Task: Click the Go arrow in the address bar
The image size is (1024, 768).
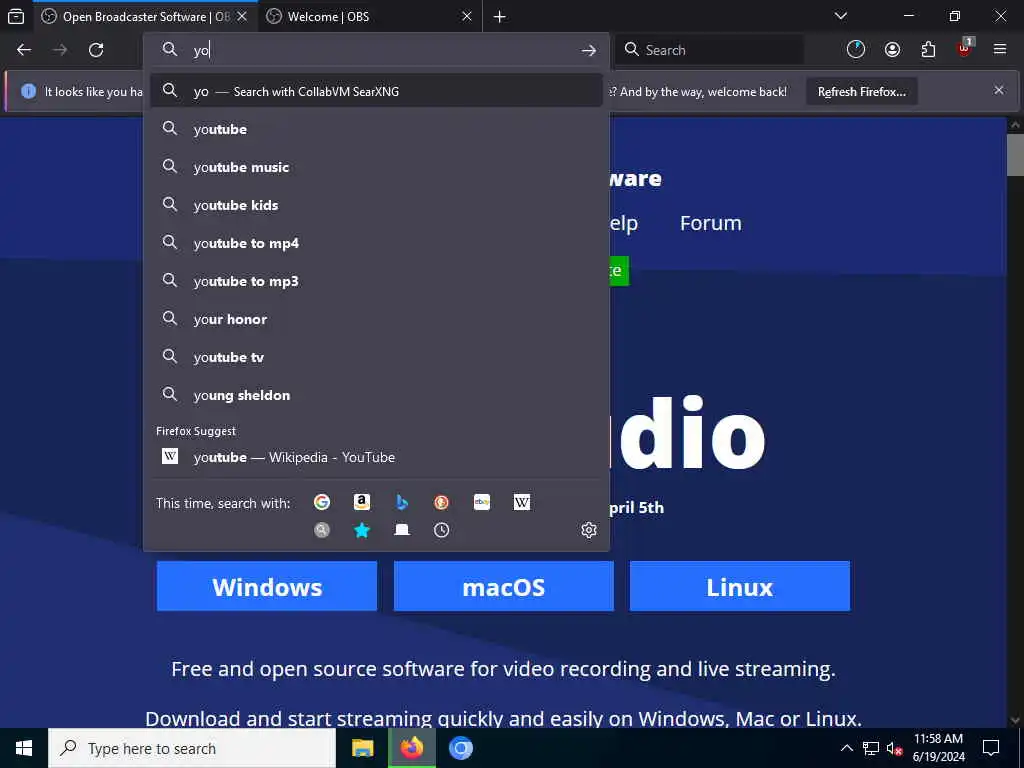Action: pos(588,50)
